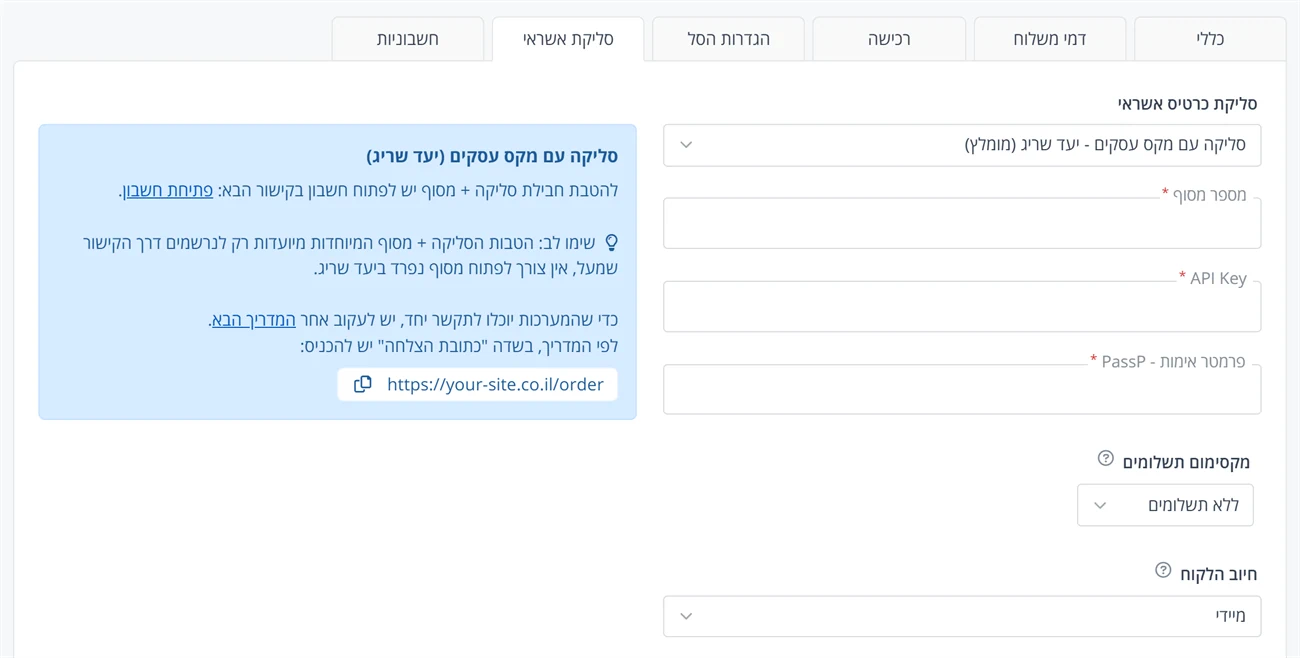This screenshot has width=1300, height=658.
Task: Open the הגדרות הסל tab
Action: click(x=728, y=39)
